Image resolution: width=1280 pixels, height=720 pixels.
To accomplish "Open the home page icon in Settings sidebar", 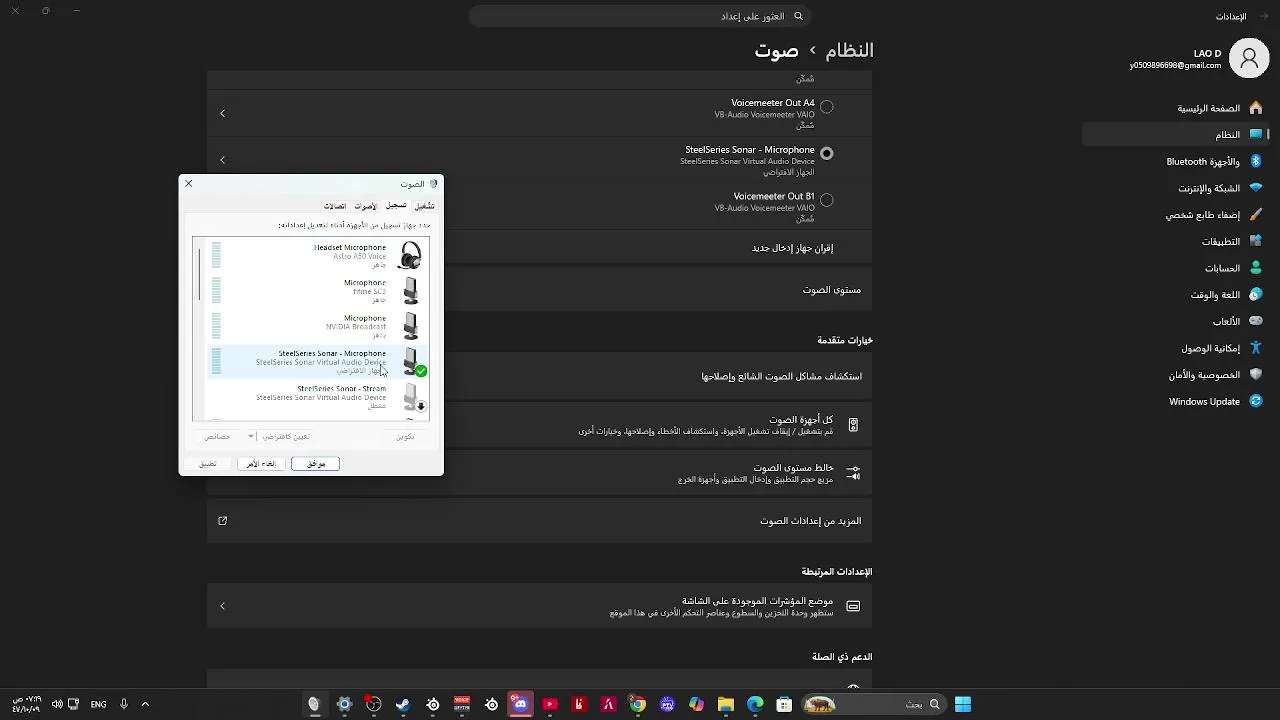I will point(1256,108).
